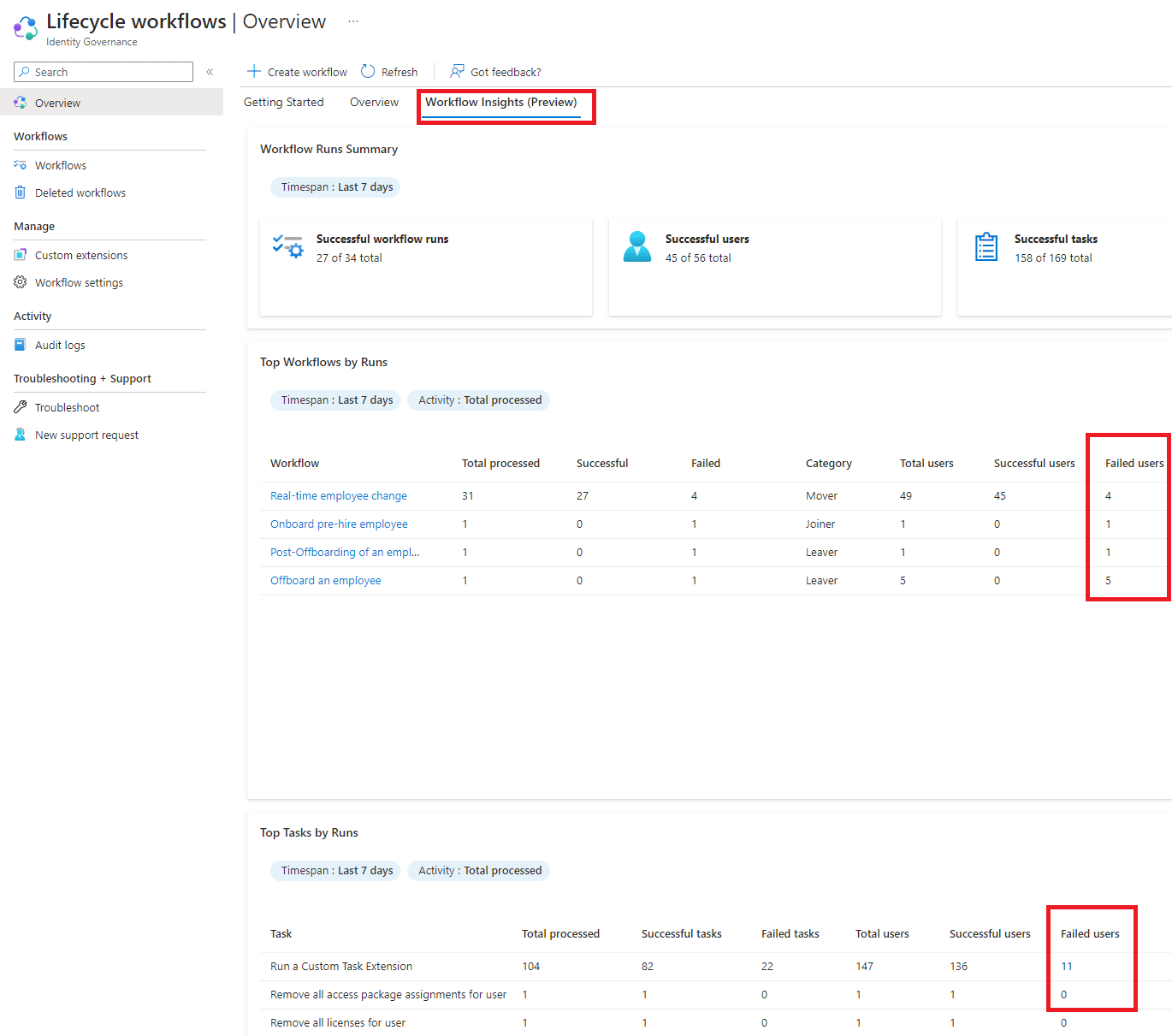
Task: Open New support request icon
Action: pyautogui.click(x=21, y=435)
